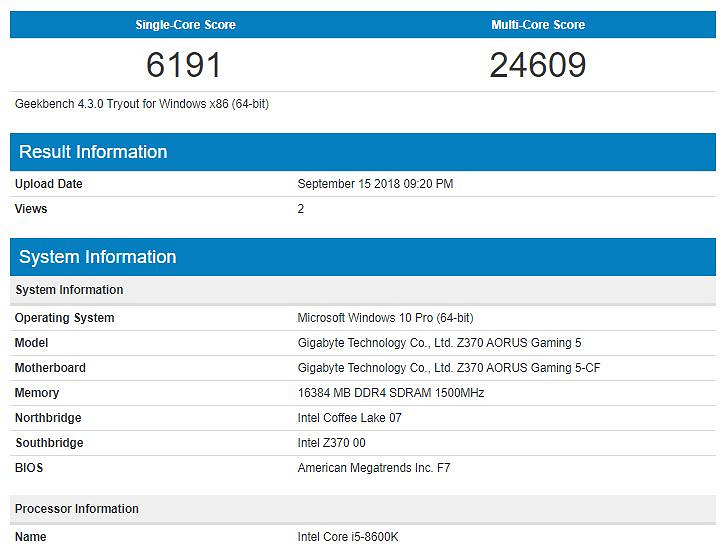Select the multi-core value 24609

538,65
